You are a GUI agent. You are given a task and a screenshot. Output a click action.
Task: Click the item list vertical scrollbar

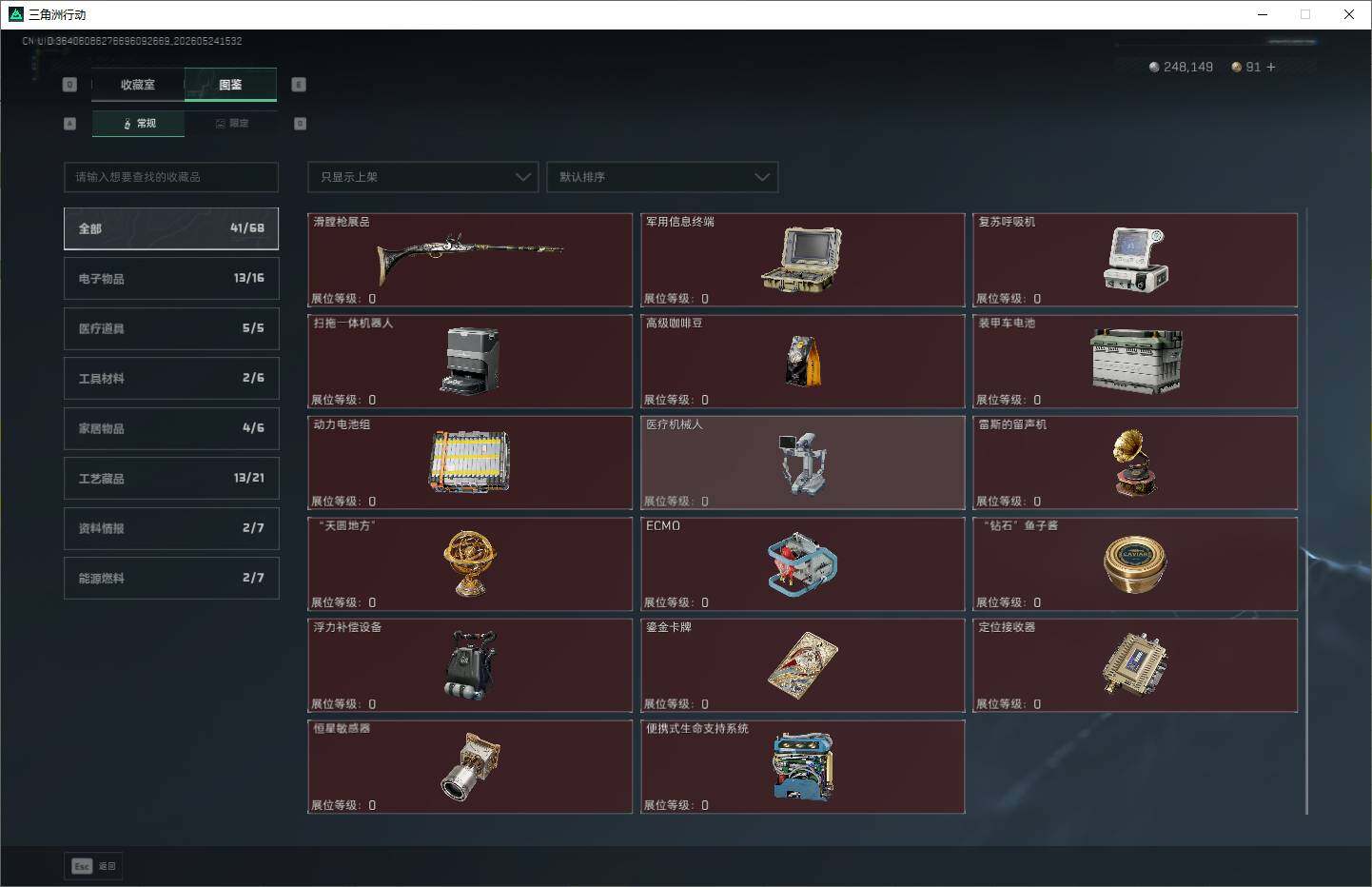click(x=1306, y=512)
